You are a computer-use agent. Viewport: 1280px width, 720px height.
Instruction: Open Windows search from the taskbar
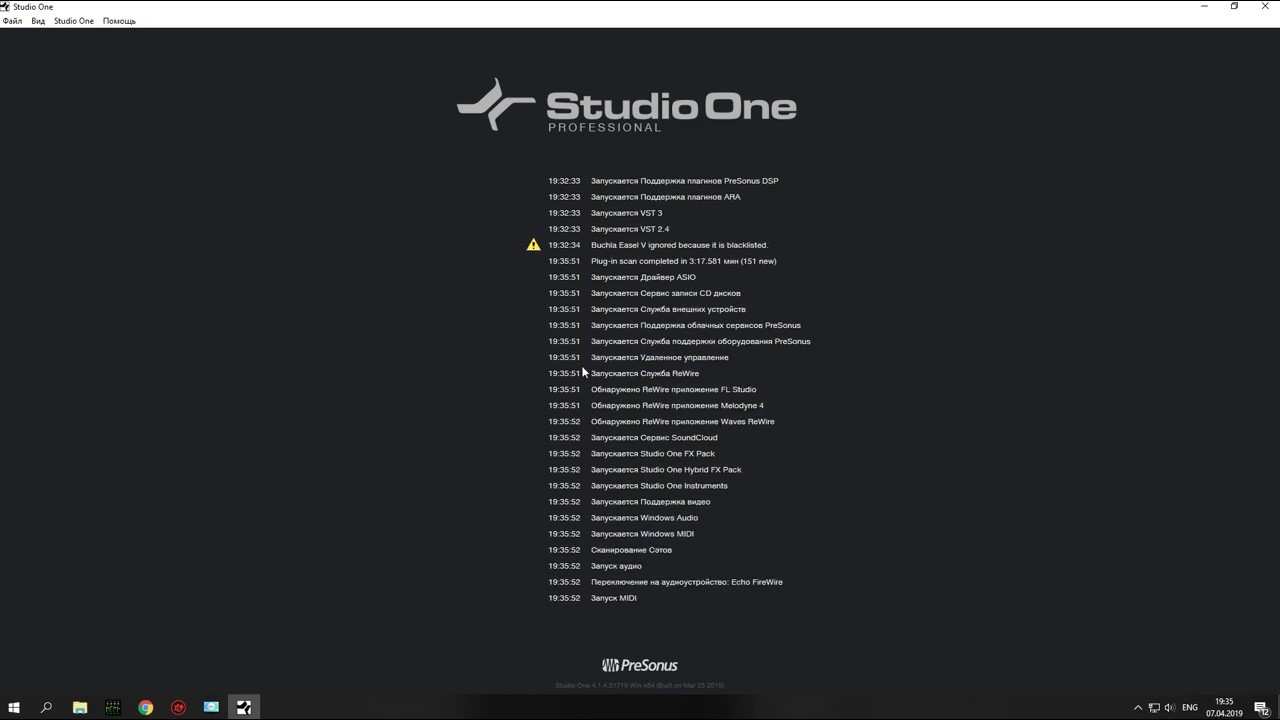point(46,707)
